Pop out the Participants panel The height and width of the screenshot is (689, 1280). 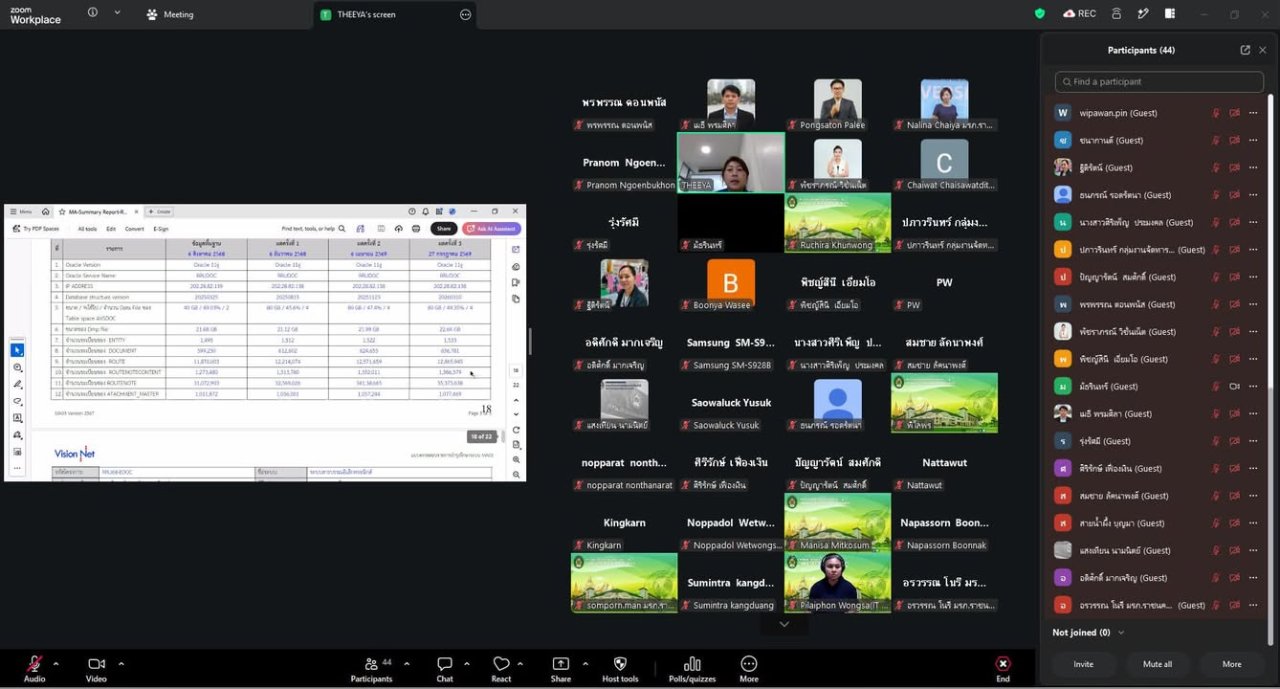tap(1245, 50)
